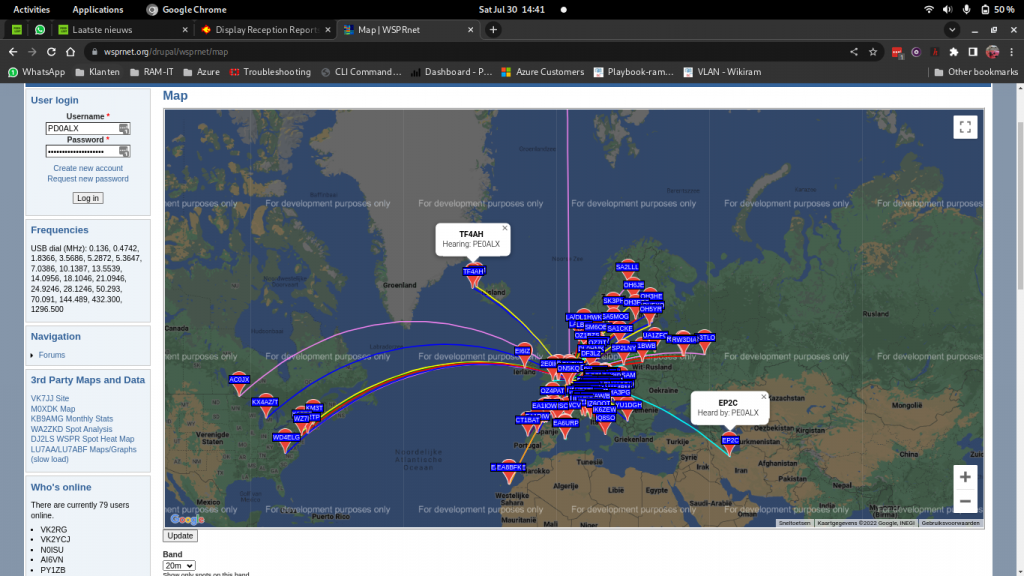1024x576 pixels.
Task: Select the CT1BAT map marker
Action: tap(527, 423)
